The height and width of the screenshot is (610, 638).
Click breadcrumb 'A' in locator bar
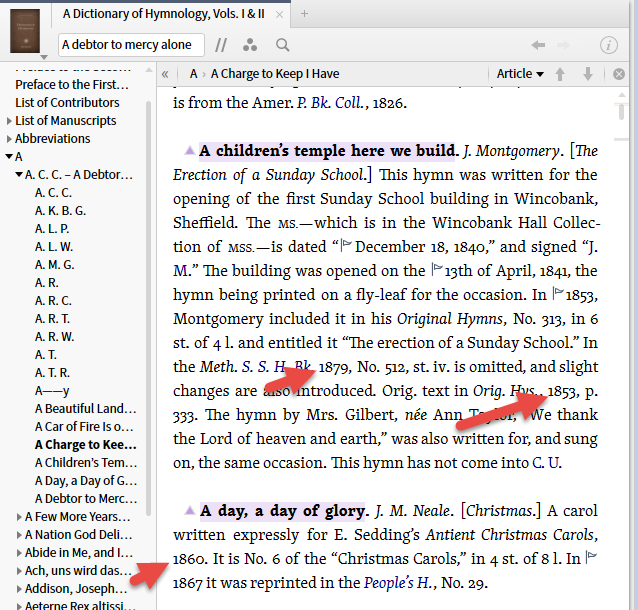[x=193, y=74]
